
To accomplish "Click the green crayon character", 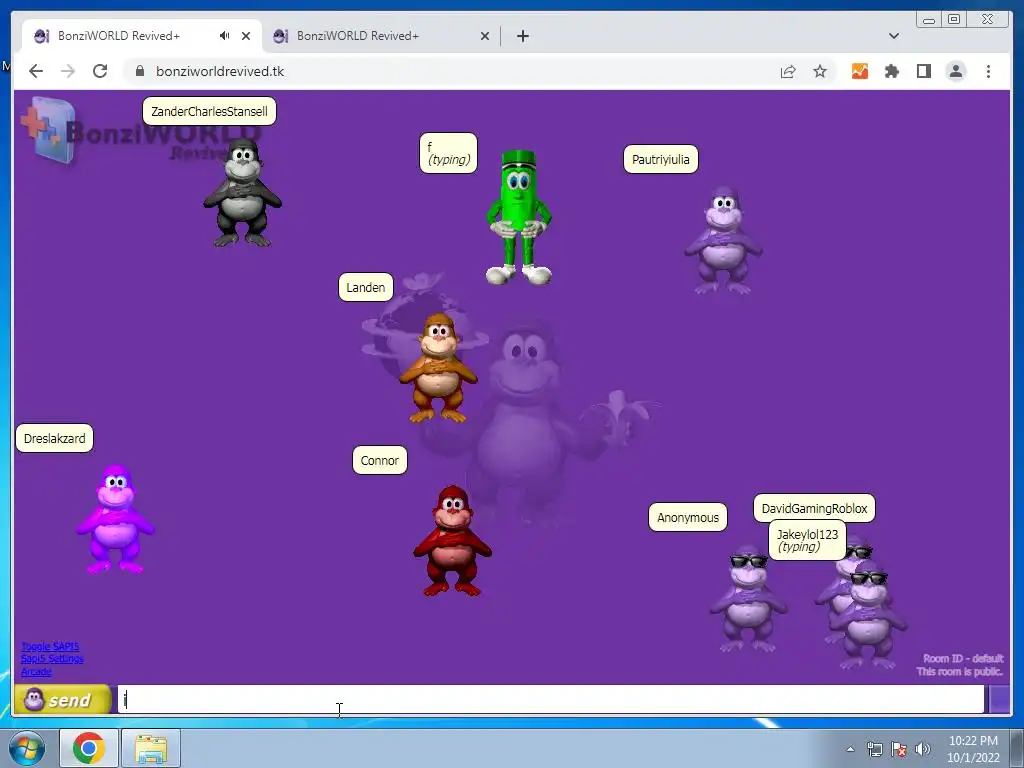I will 519,217.
